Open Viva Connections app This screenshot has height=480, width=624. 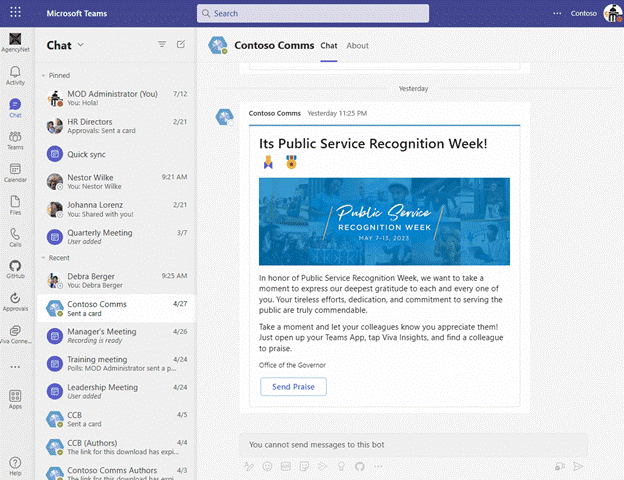pos(15,335)
